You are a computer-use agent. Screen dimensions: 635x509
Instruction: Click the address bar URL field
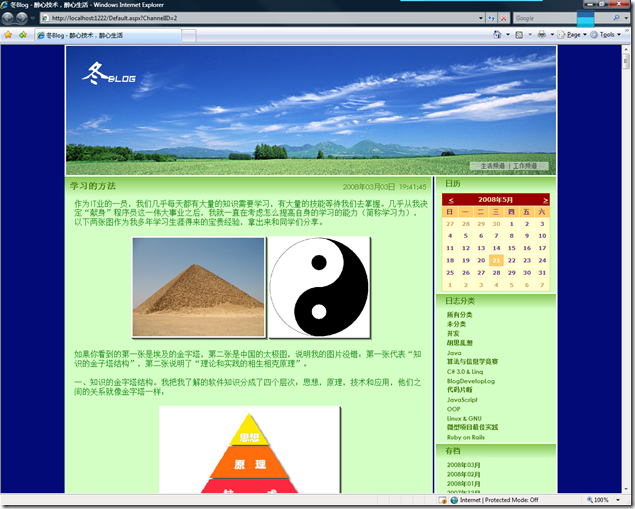tap(259, 18)
